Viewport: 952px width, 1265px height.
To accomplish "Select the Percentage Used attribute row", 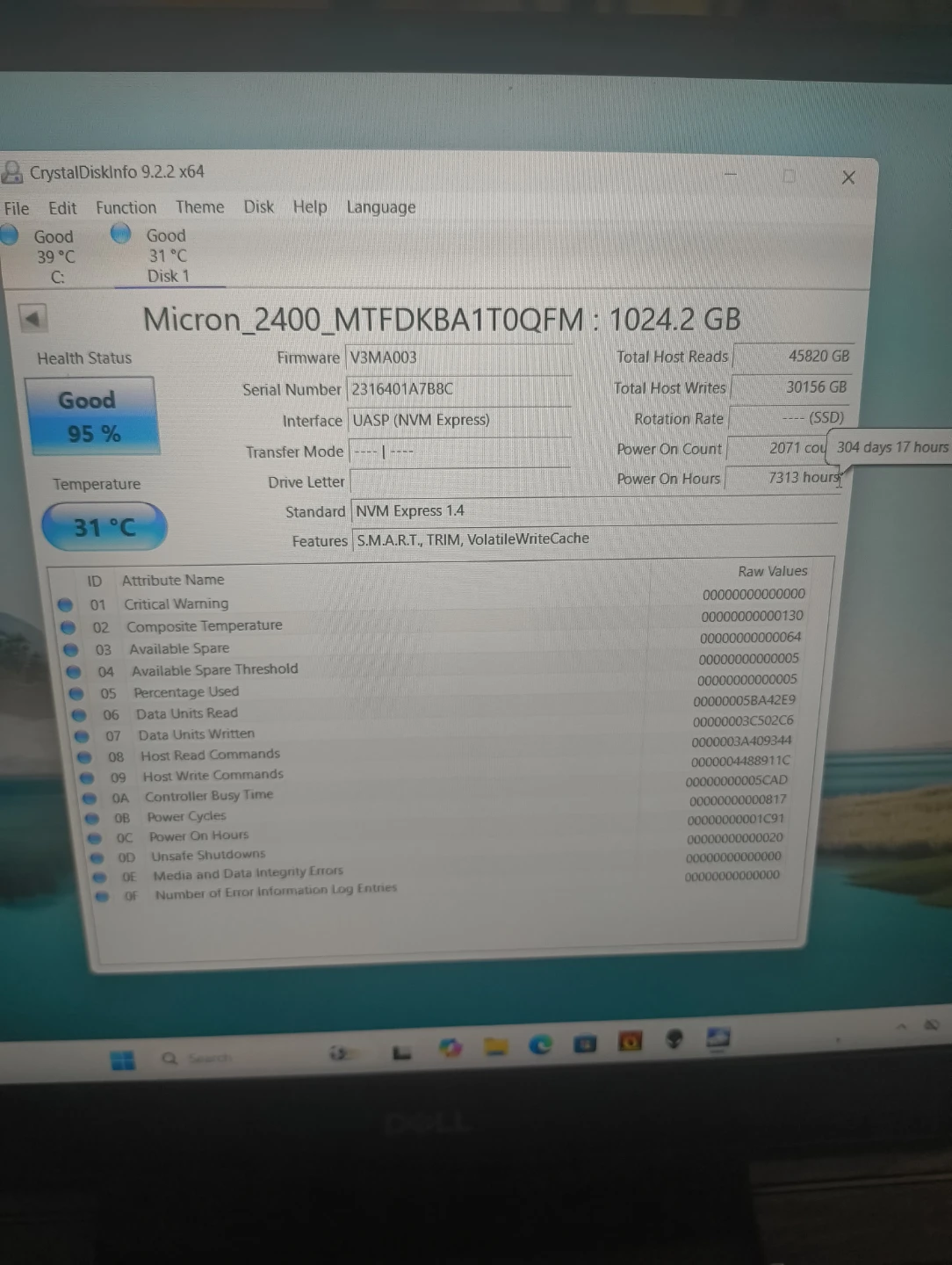I will [436, 687].
